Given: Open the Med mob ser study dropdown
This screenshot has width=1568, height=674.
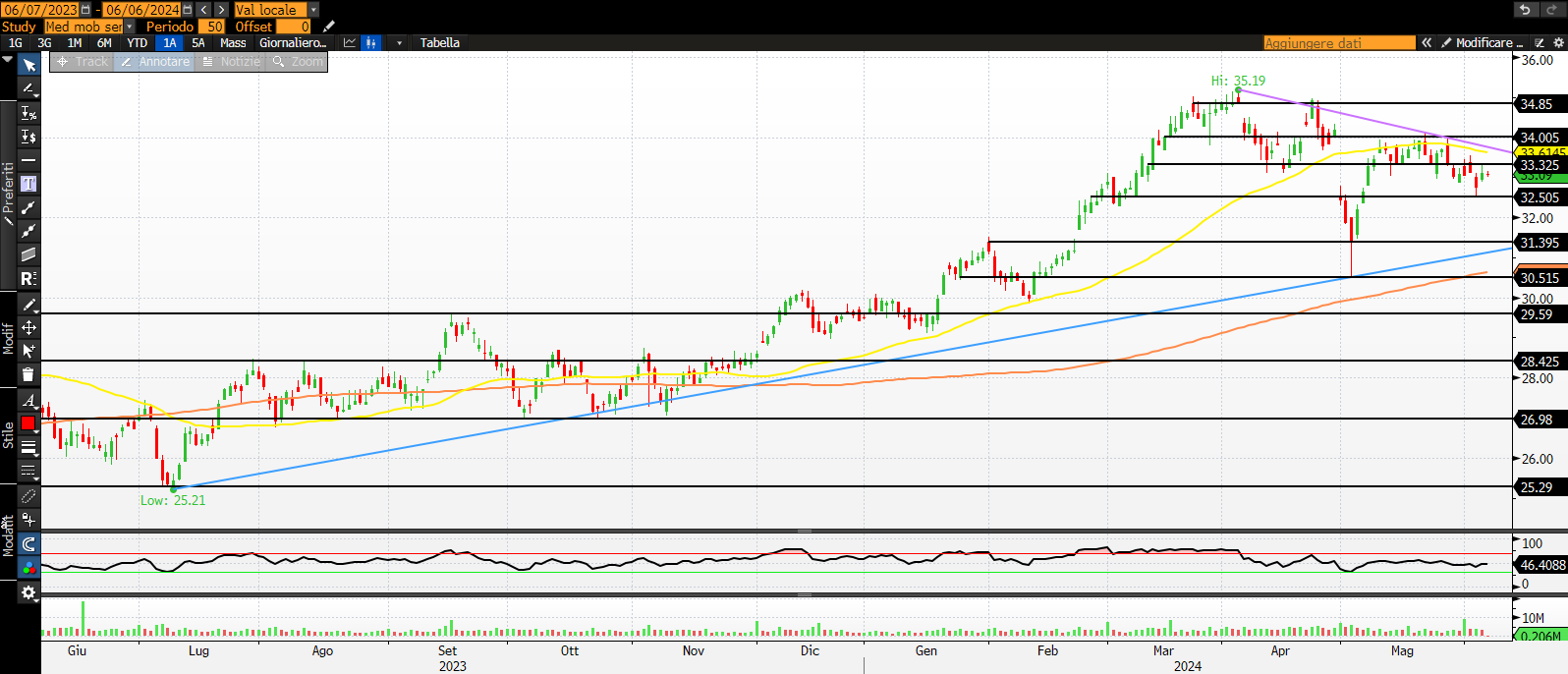Looking at the screenshot, I should tap(129, 27).
